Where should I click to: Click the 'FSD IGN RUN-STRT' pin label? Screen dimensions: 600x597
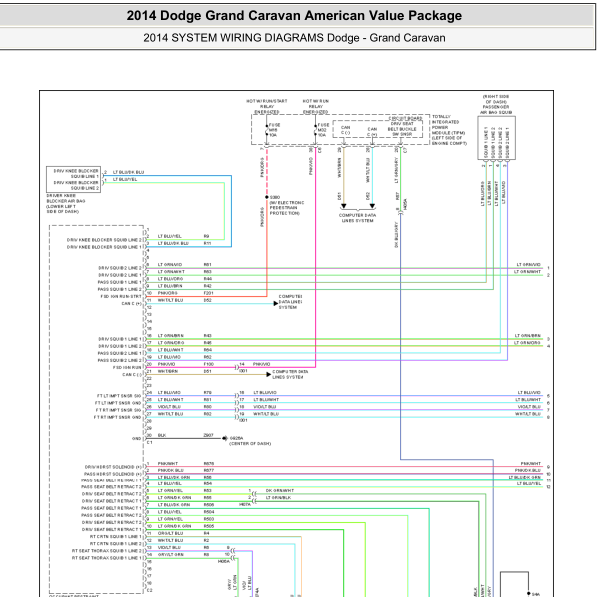tap(121, 297)
